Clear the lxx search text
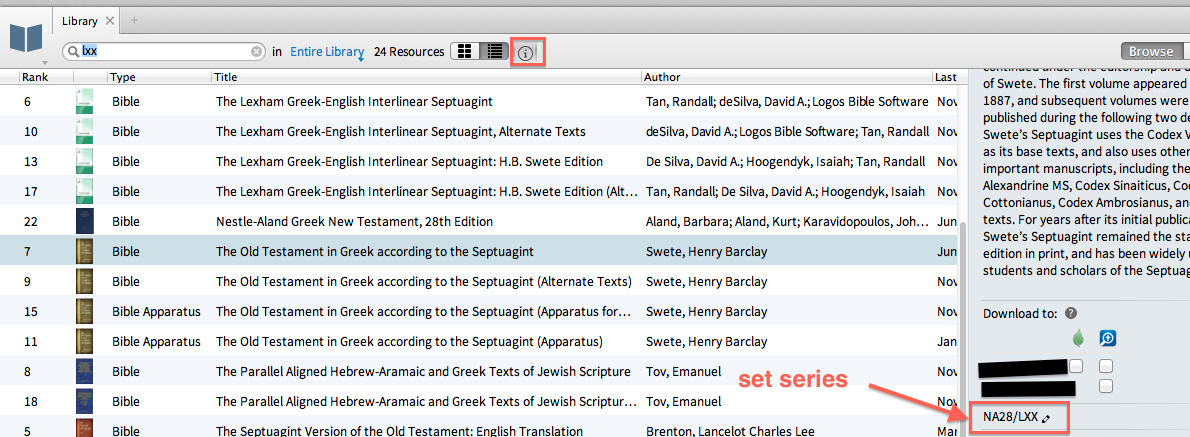The image size is (1190, 437). [257, 52]
